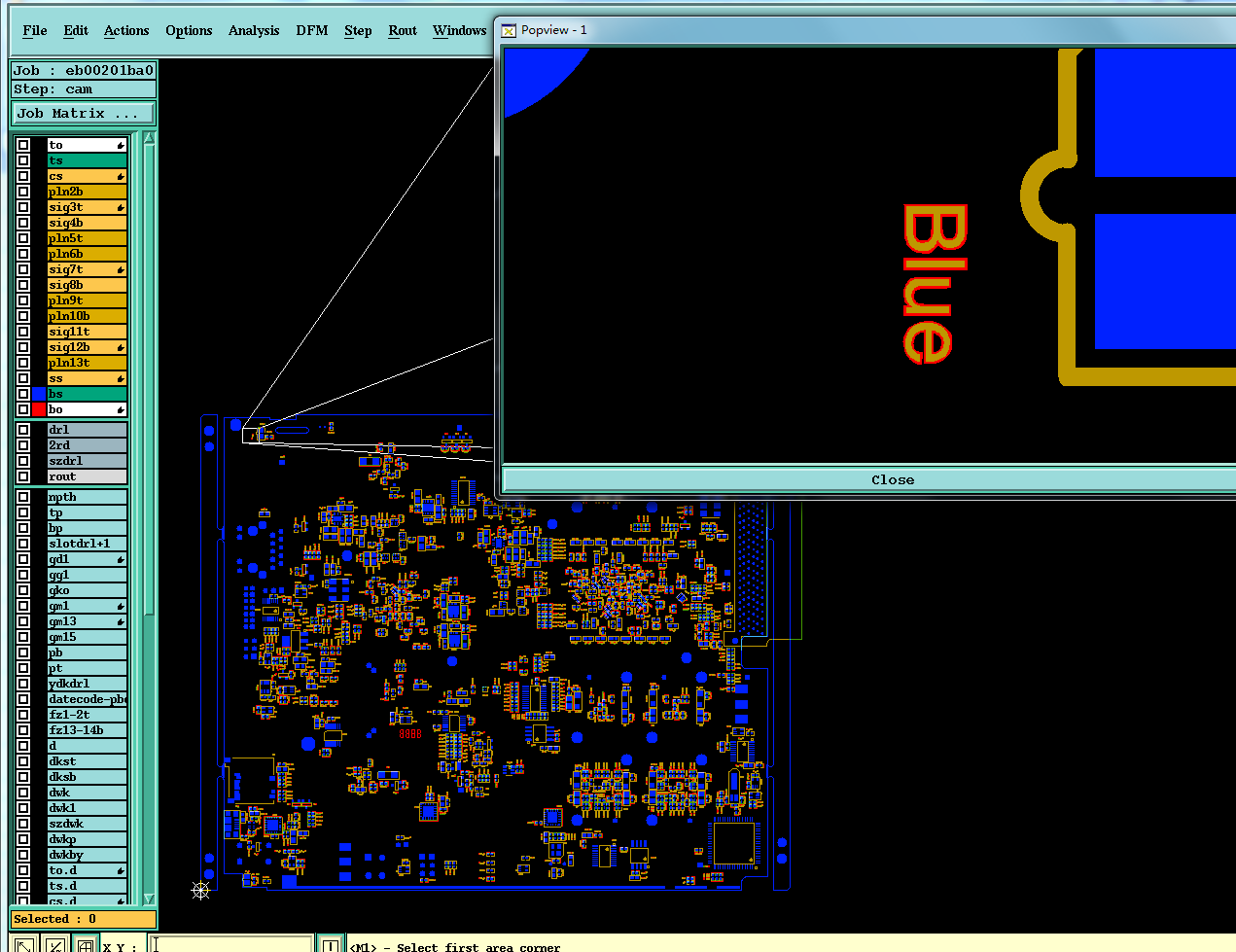Click the pointer icon on layer gm13

click(x=121, y=621)
